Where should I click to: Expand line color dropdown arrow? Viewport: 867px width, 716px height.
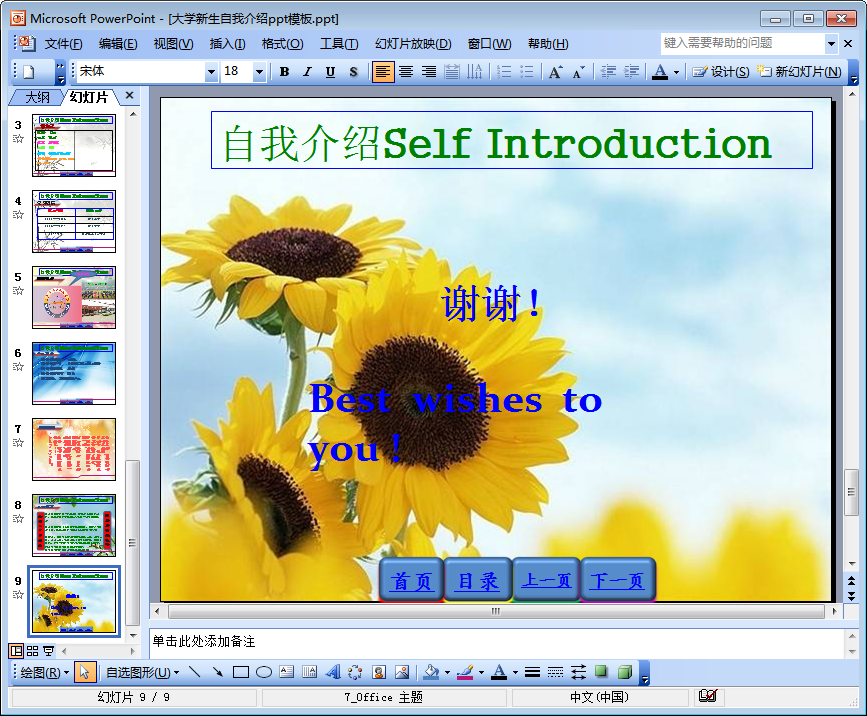(481, 672)
